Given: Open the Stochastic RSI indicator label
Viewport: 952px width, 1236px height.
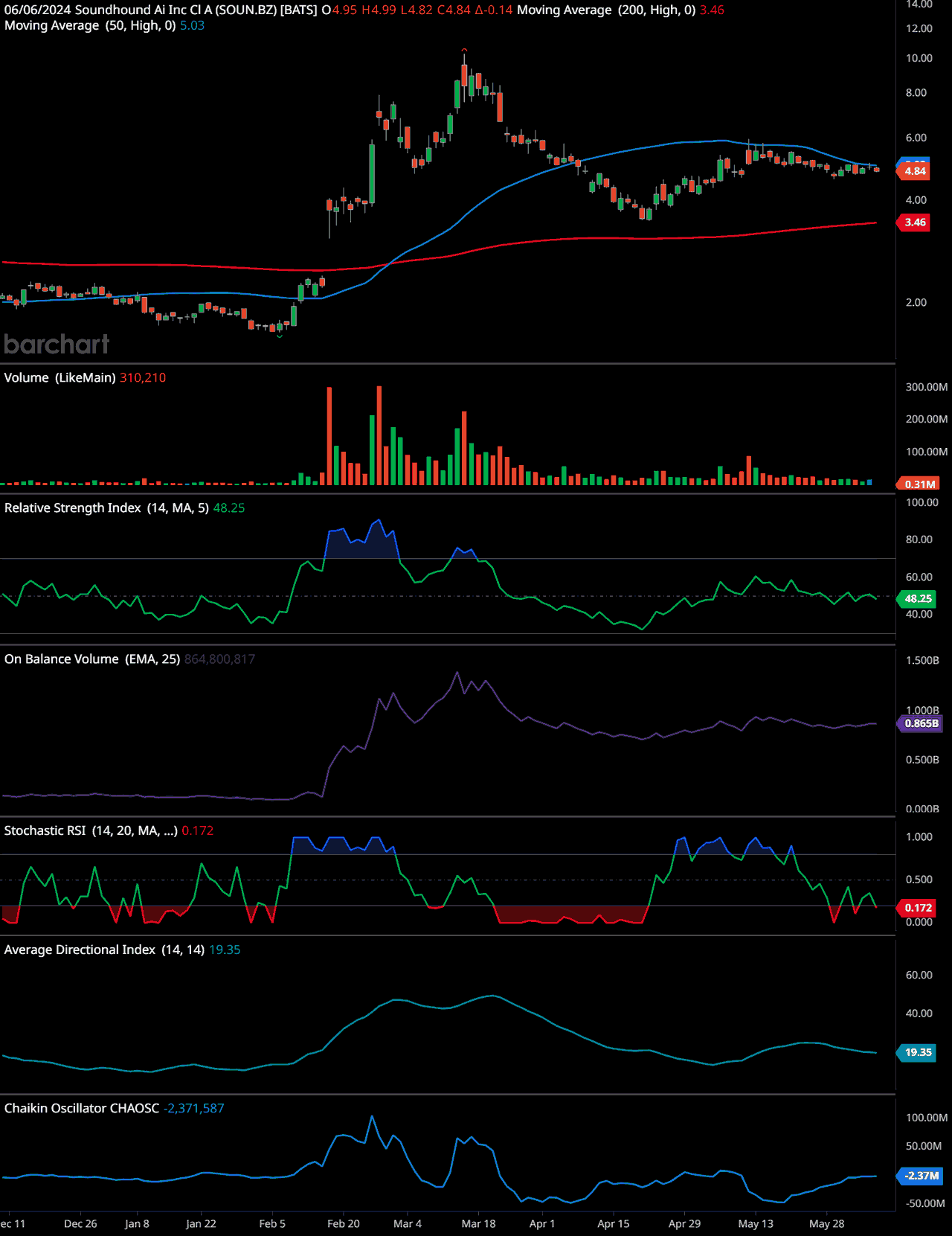Looking at the screenshot, I should point(45,831).
